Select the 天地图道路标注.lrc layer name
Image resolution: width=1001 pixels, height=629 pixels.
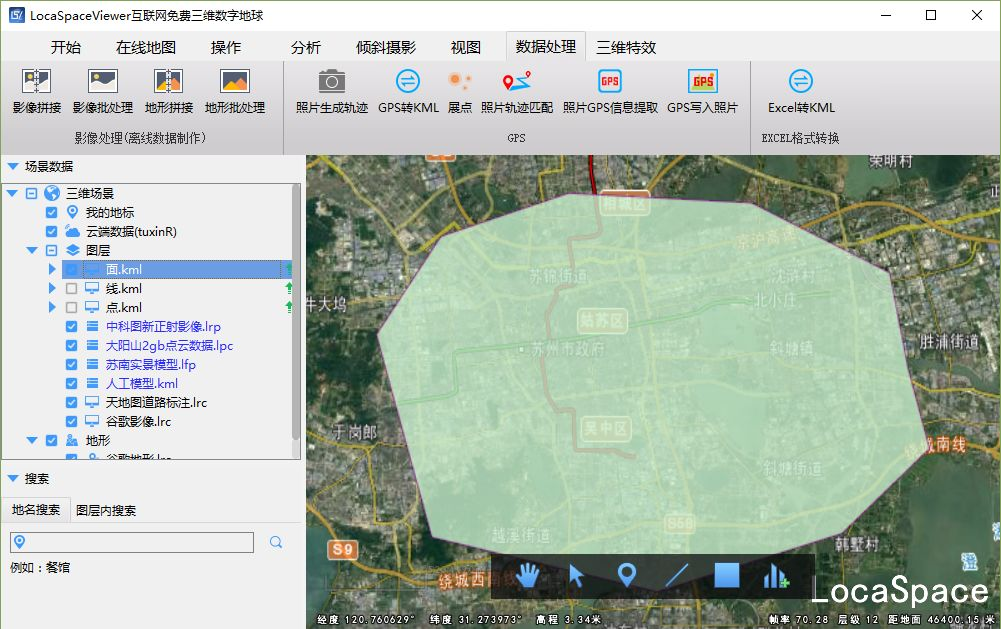(x=156, y=402)
